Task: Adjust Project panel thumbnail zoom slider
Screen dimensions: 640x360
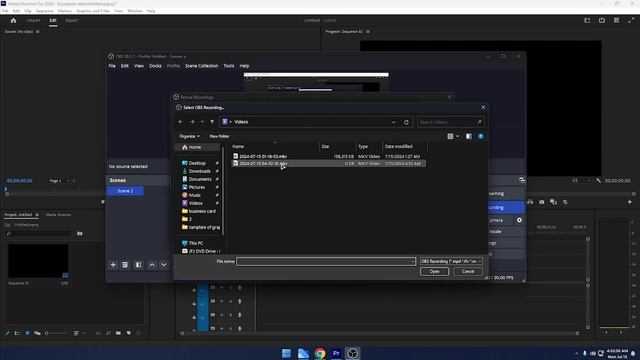Action: point(56,333)
